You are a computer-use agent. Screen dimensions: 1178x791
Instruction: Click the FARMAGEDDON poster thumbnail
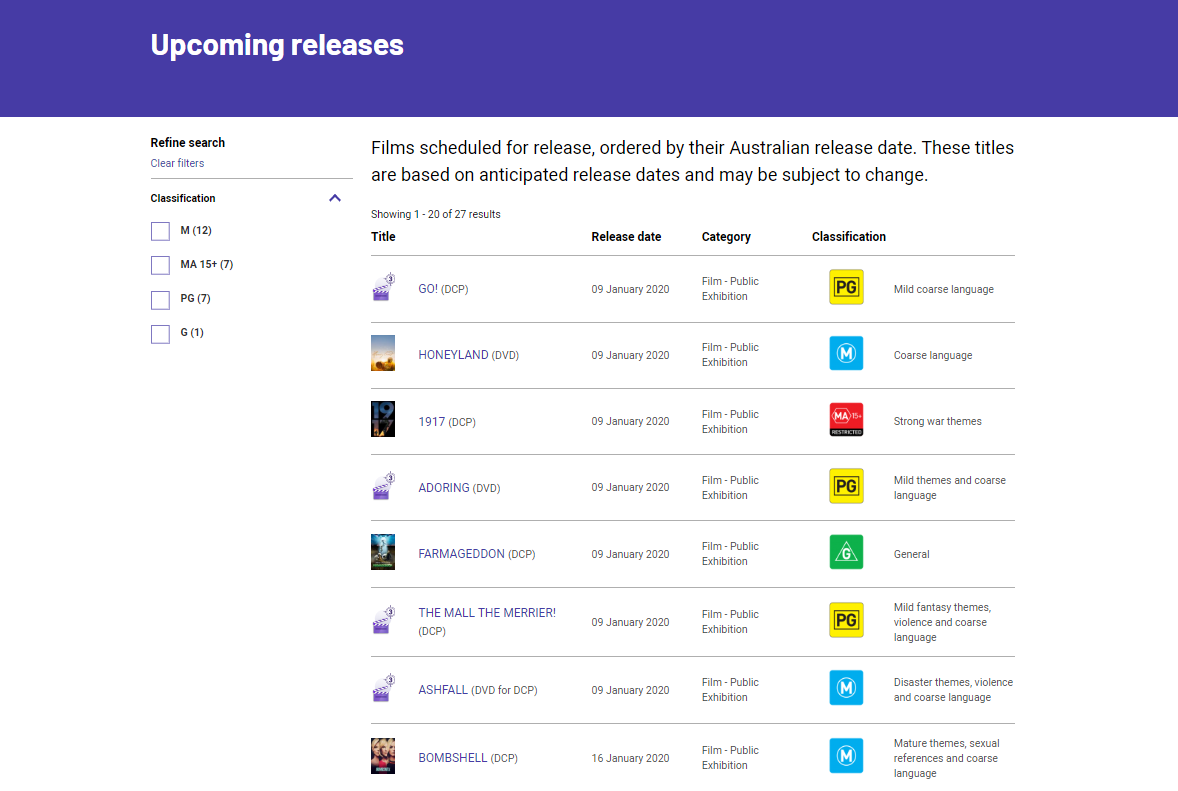coord(383,552)
